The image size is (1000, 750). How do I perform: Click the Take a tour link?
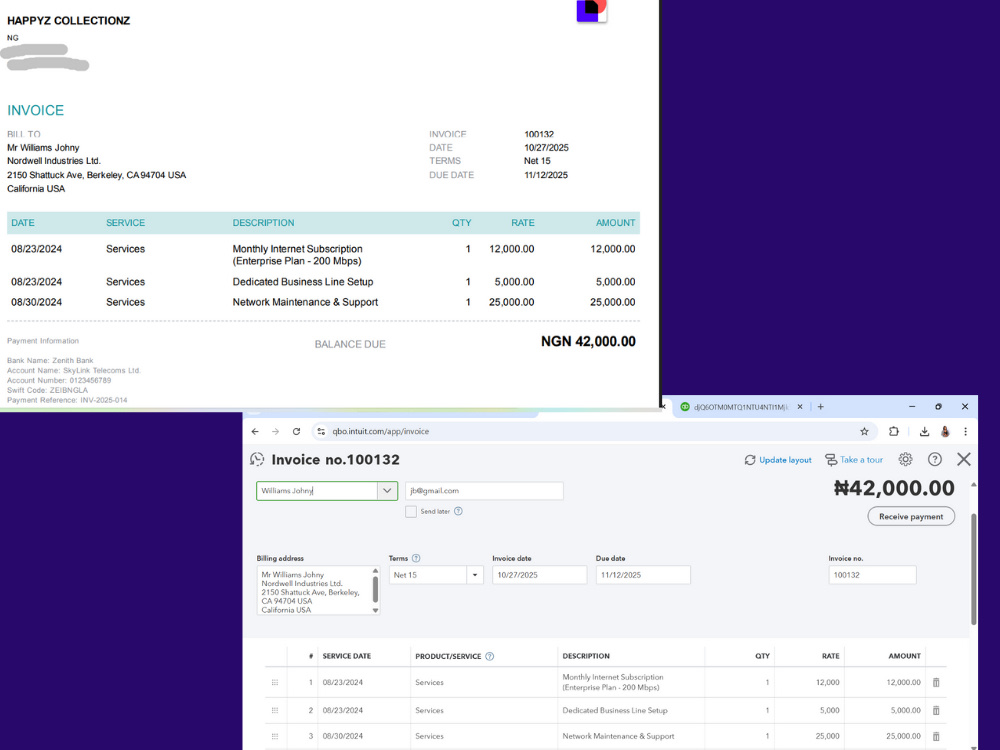click(854, 460)
